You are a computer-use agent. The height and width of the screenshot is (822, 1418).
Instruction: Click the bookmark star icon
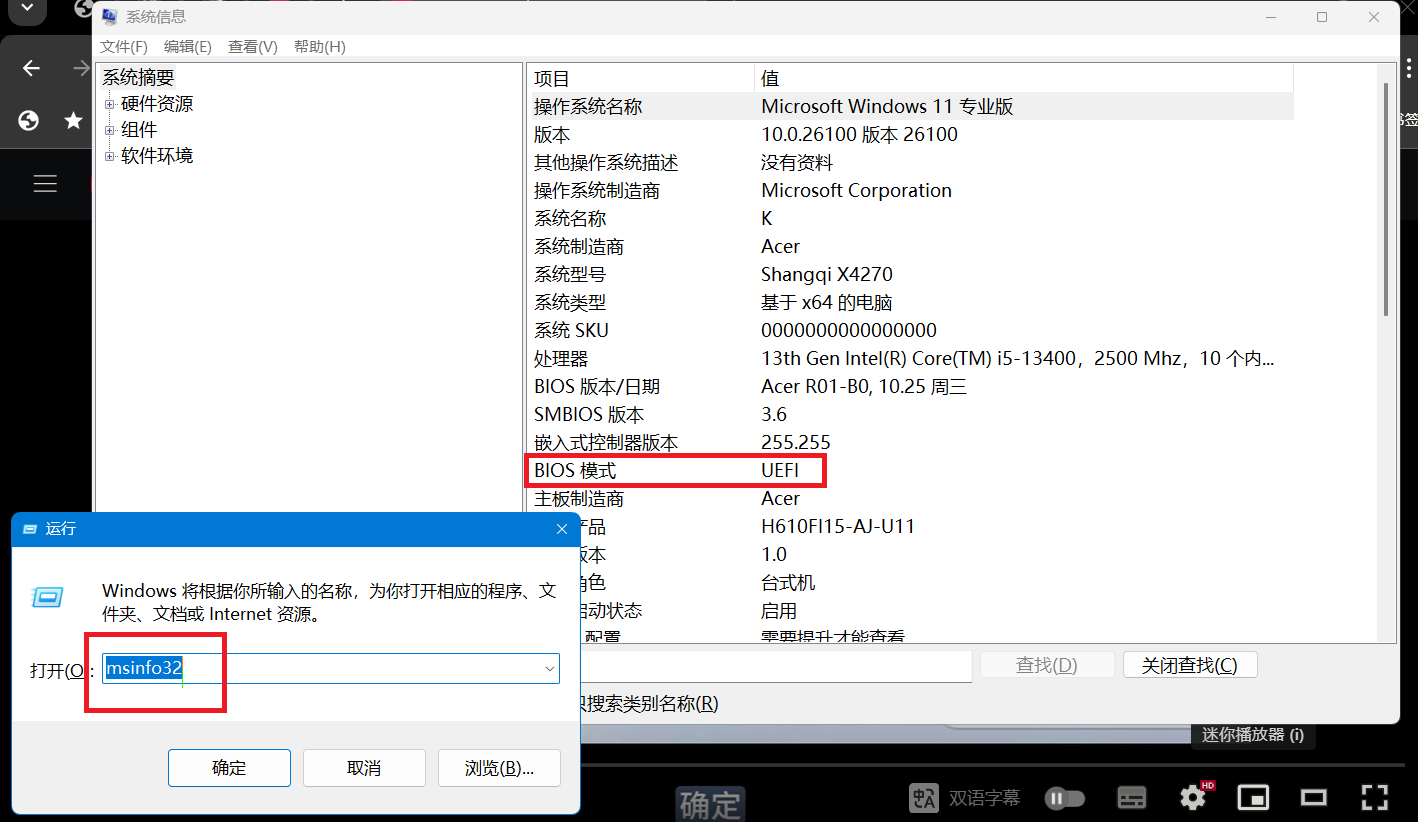pos(73,120)
